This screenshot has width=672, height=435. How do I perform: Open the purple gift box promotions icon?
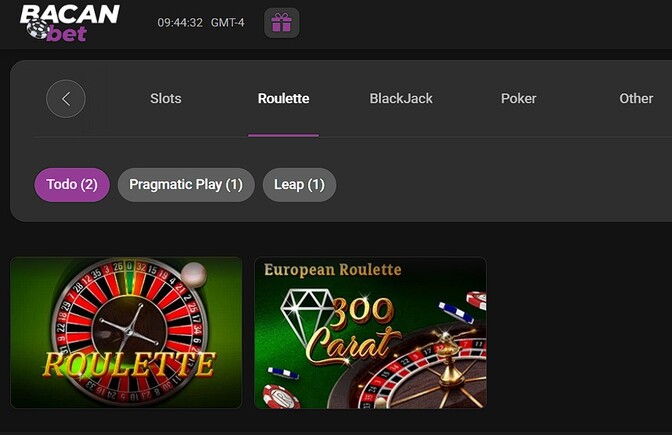tap(282, 23)
